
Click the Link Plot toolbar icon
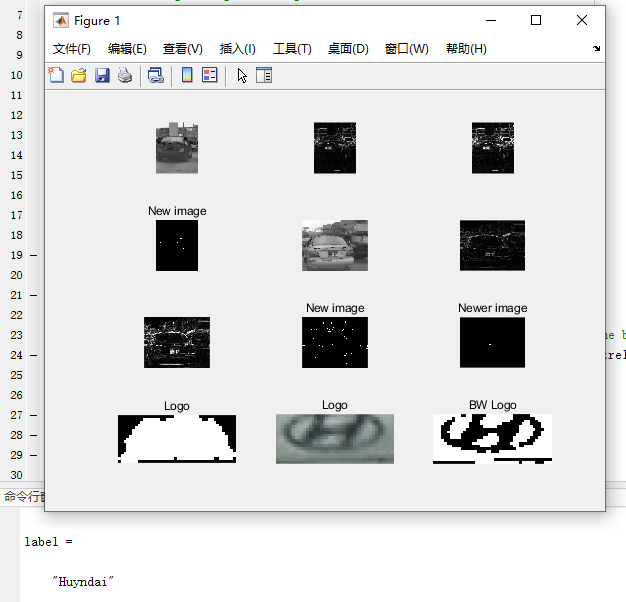[156, 75]
